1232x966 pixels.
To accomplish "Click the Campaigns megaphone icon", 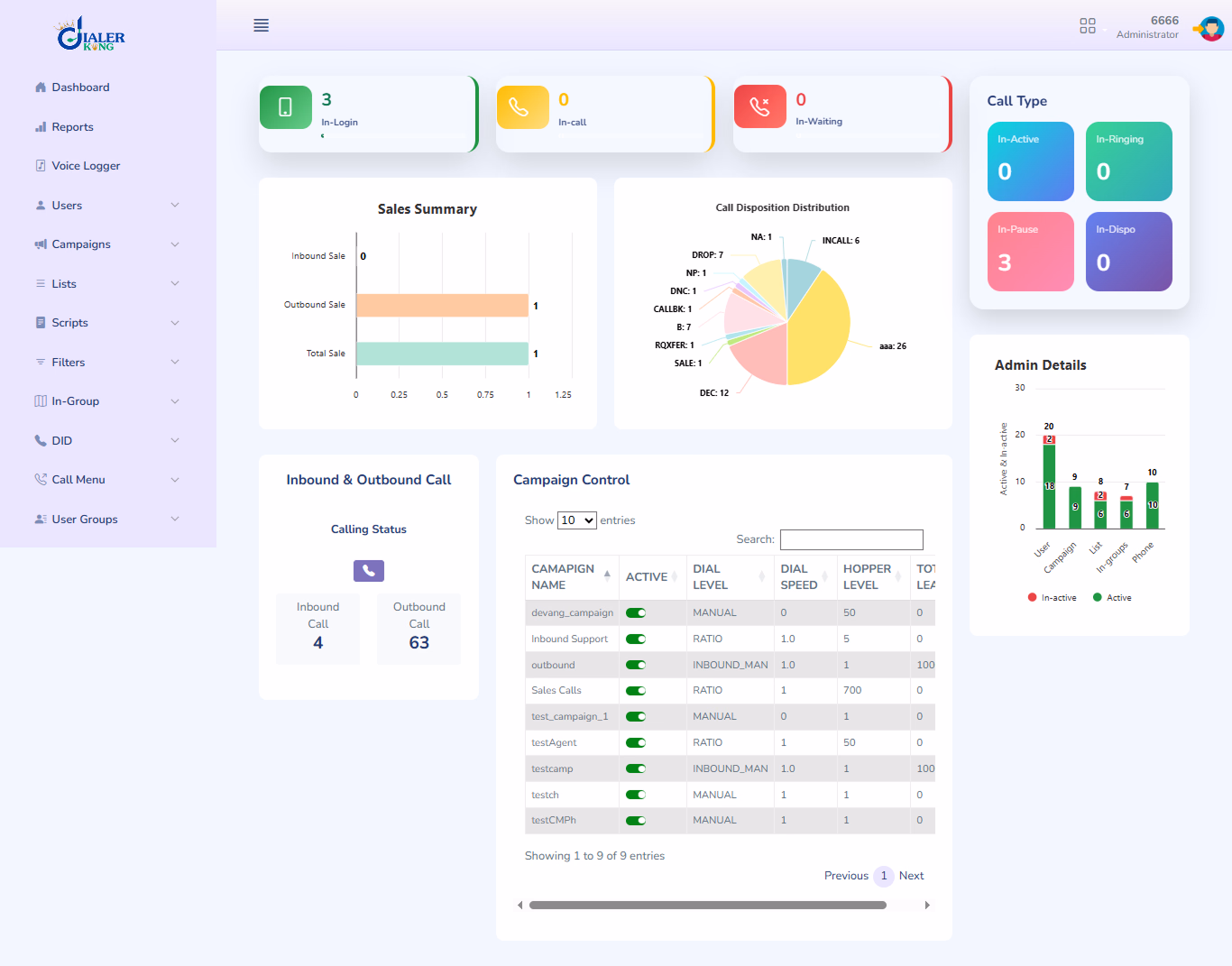I will 41,244.
